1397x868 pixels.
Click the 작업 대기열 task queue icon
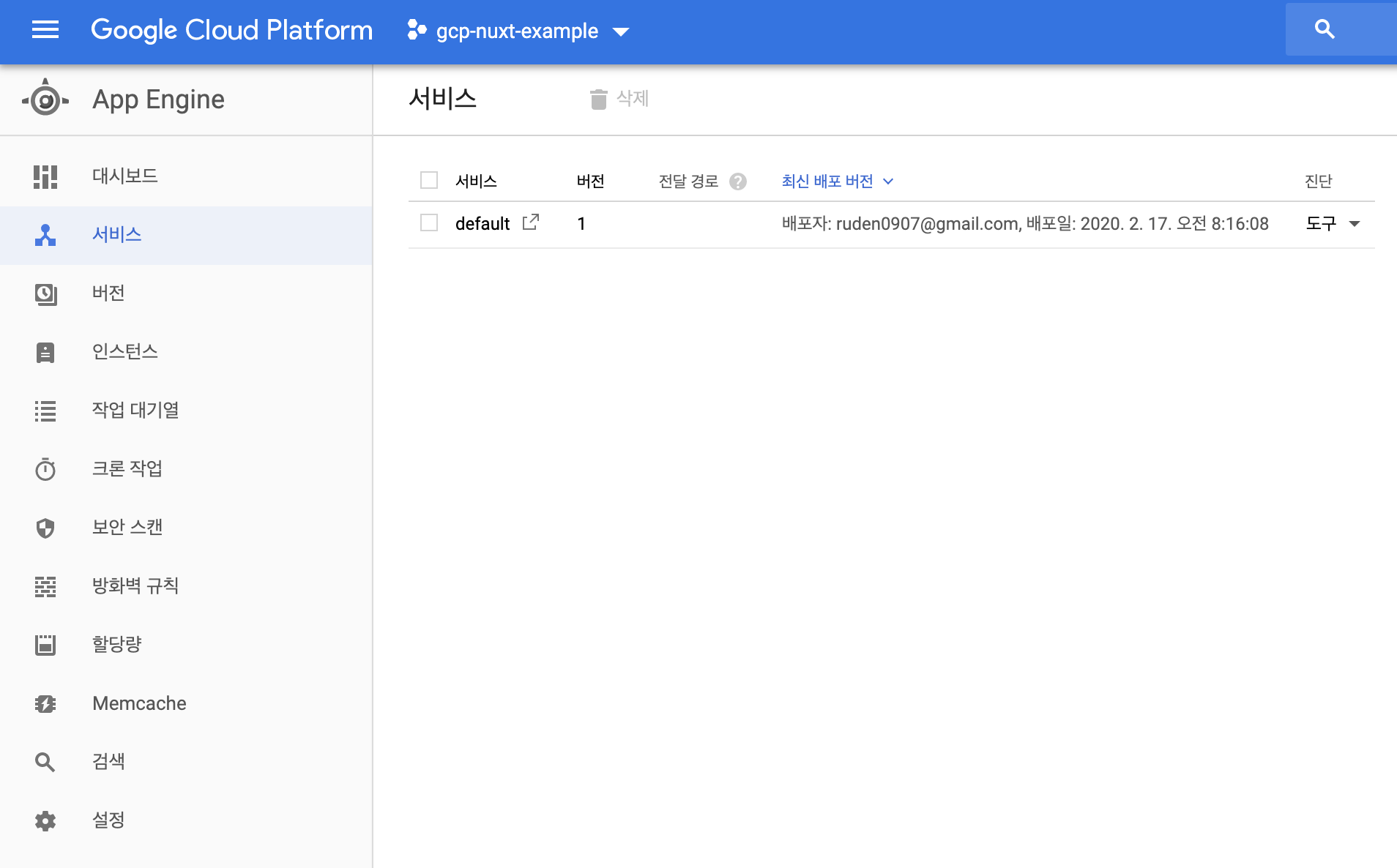tap(45, 411)
